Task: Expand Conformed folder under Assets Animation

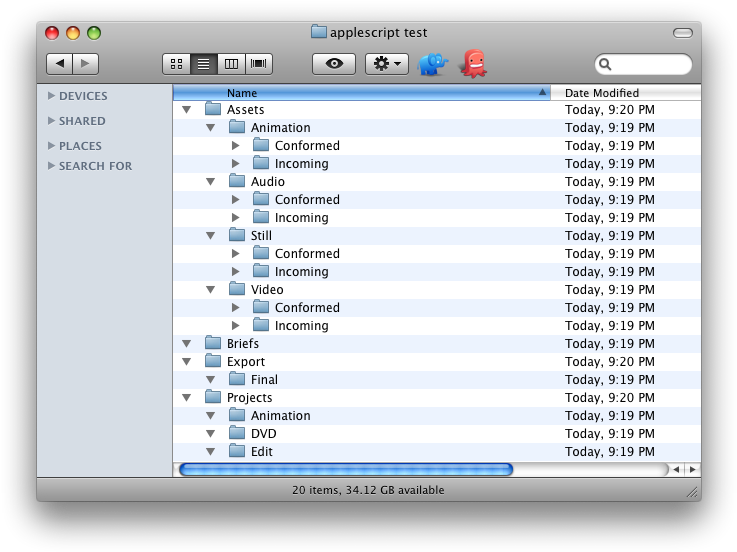Action: click(235, 146)
